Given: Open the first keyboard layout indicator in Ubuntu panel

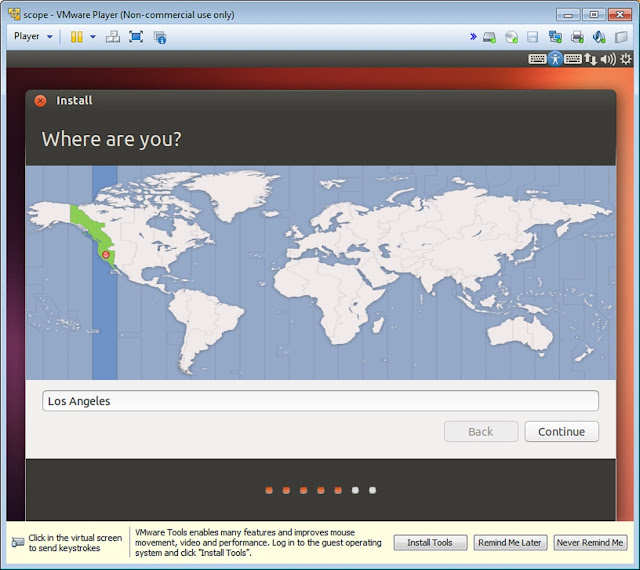Looking at the screenshot, I should point(537,59).
